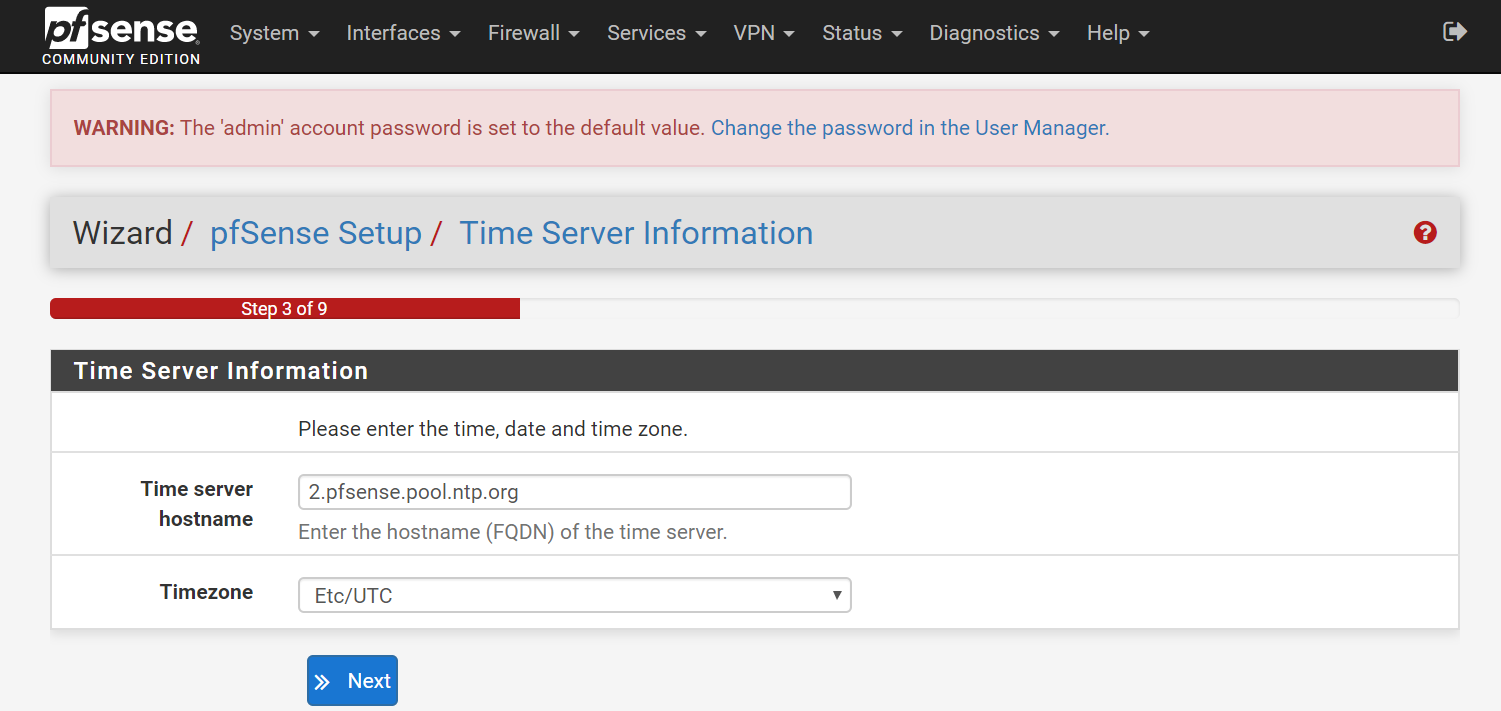Click the Next button
The image size is (1501, 711).
352,681
